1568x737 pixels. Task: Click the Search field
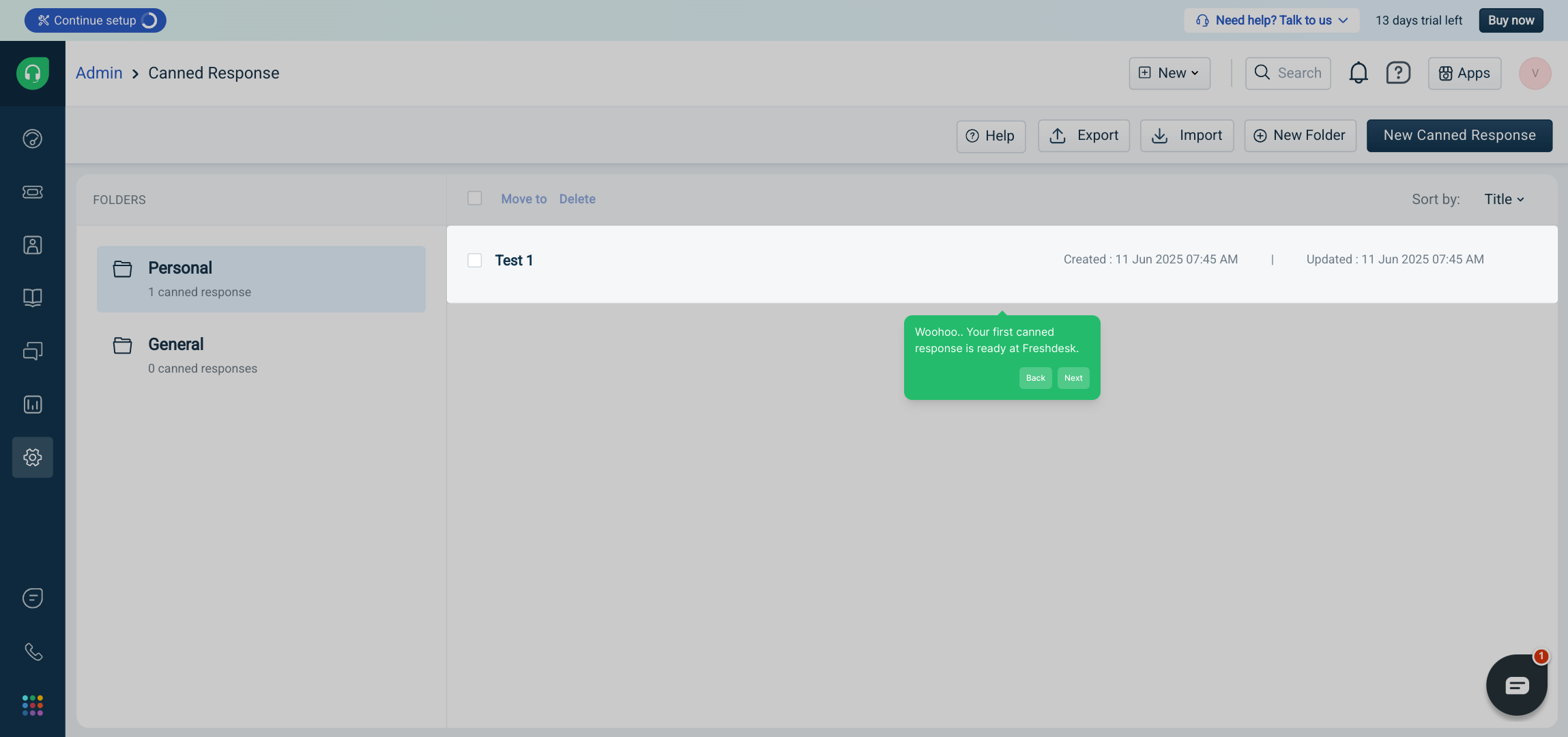click(1289, 73)
